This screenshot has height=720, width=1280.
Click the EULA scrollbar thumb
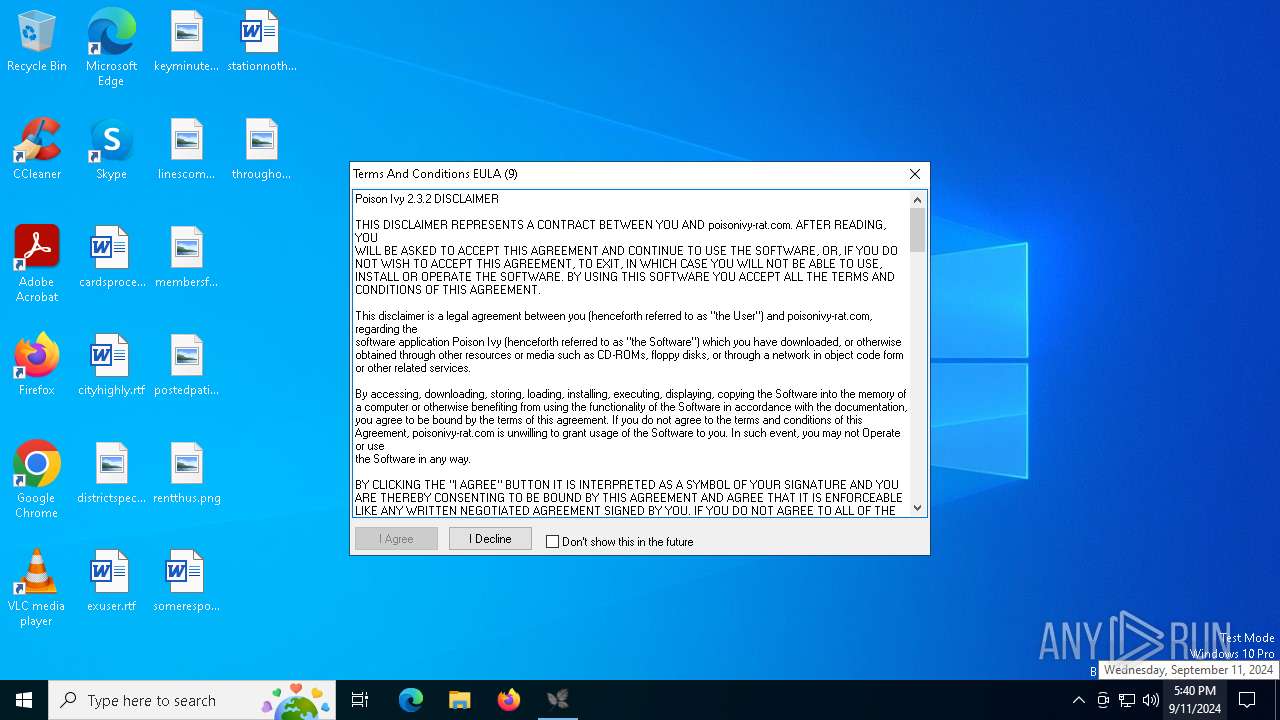click(918, 230)
